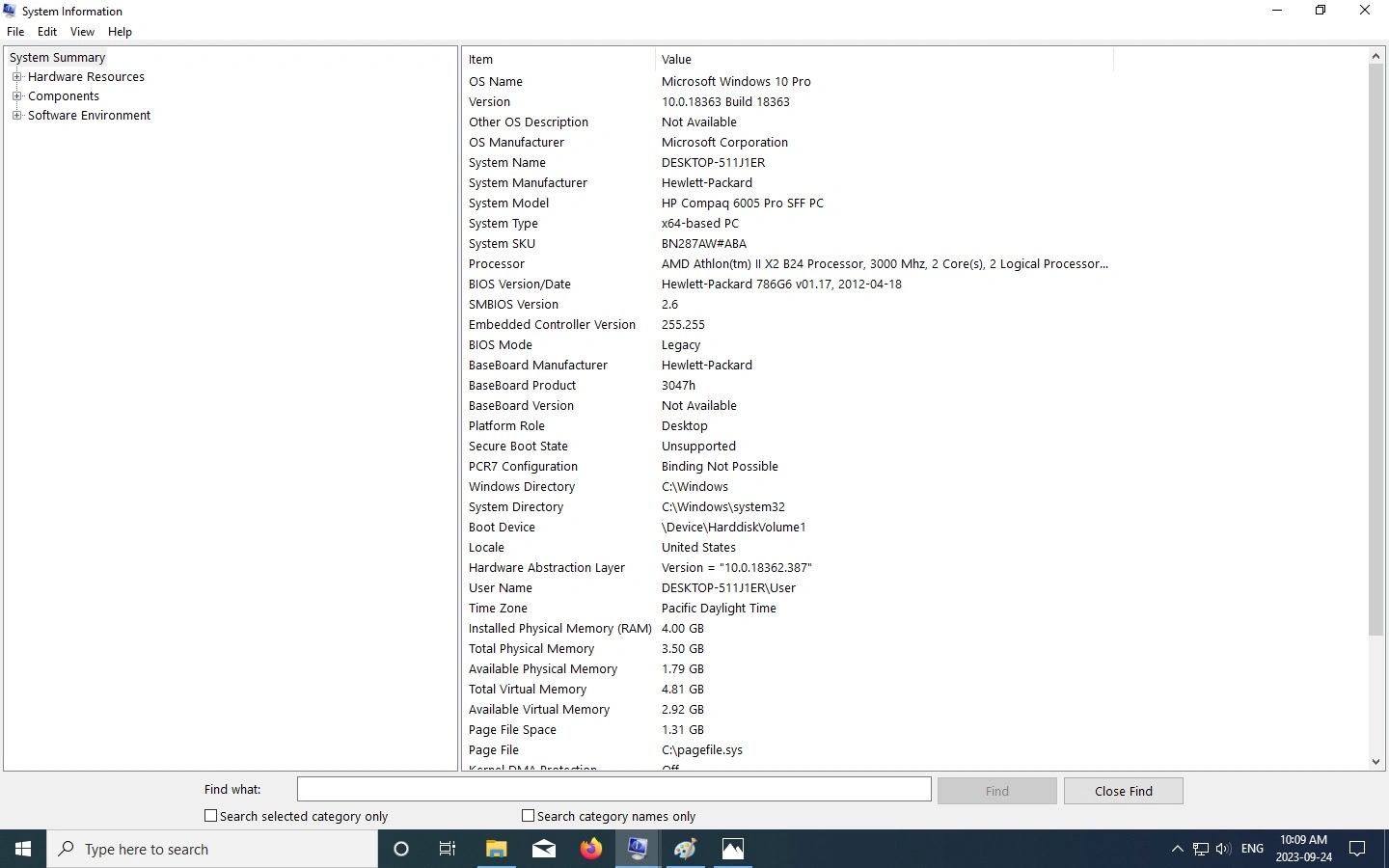Open Firefox from the taskbar
This screenshot has height=868, width=1389.
[x=590, y=849]
